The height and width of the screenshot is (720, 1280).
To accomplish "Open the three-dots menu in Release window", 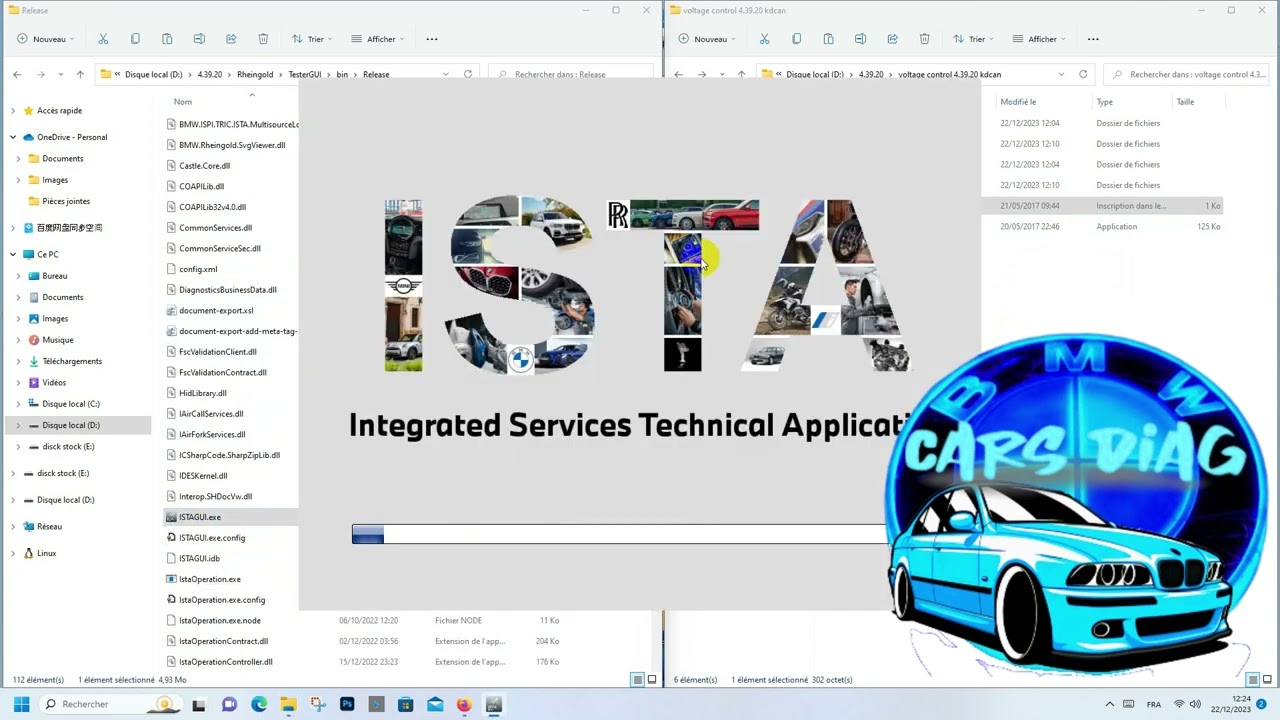I will click(432, 39).
